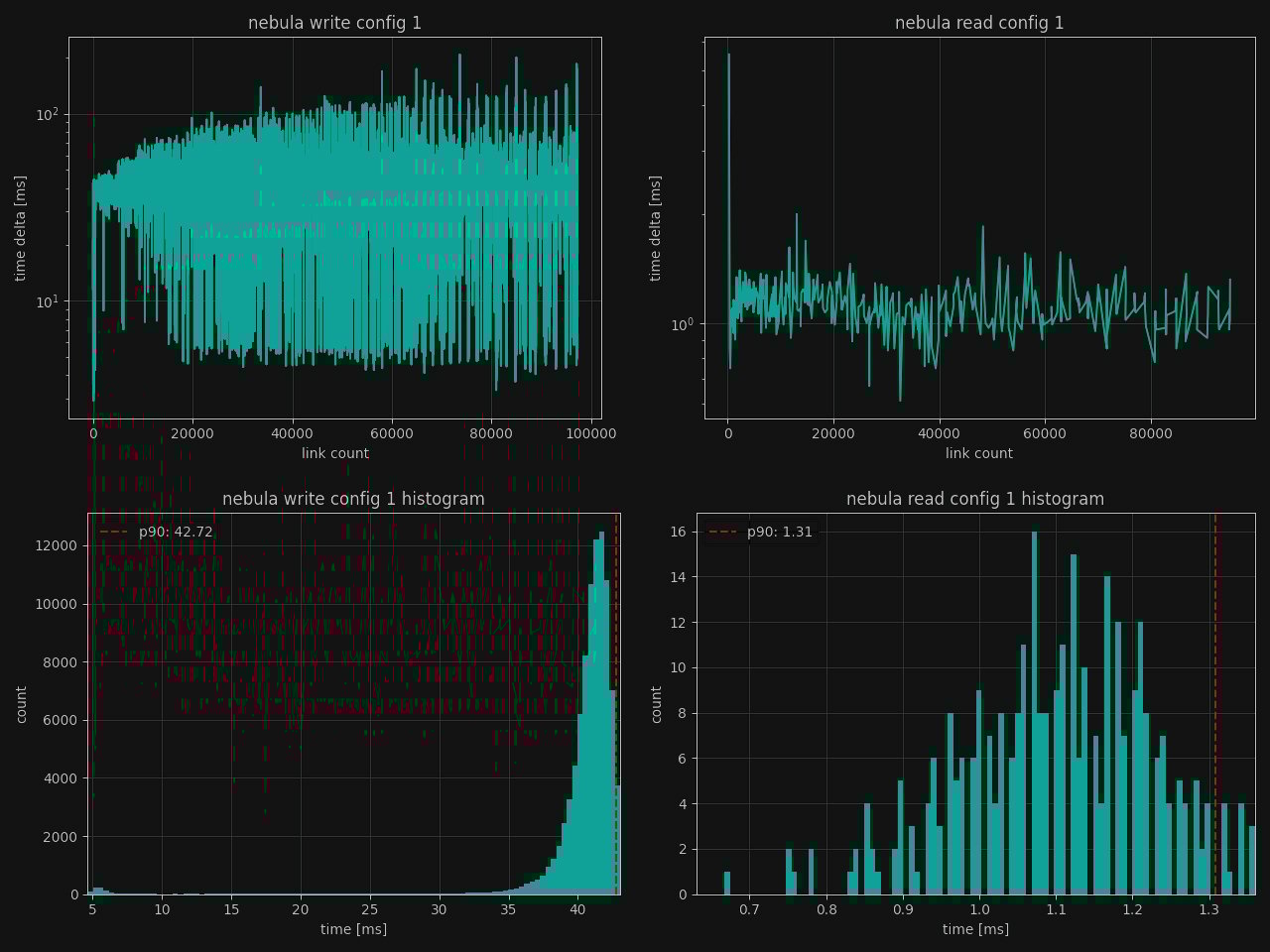This screenshot has width=1270, height=952.
Task: Select the "14" count tick on read histogram
Action: point(679,577)
